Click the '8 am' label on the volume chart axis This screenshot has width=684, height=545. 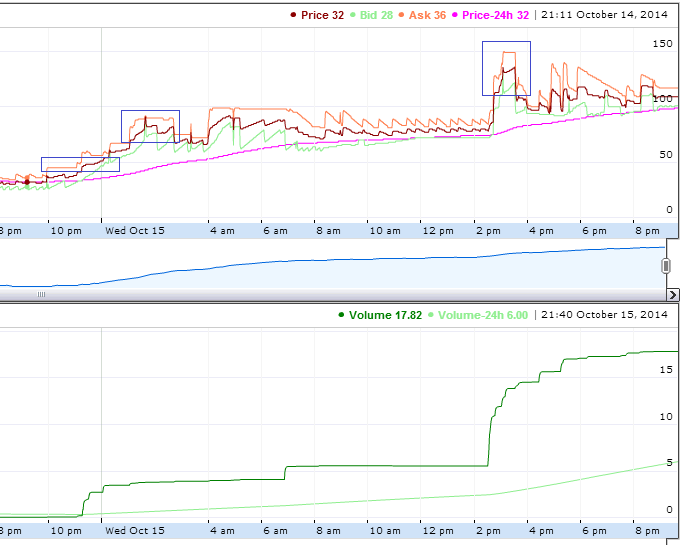[328, 531]
